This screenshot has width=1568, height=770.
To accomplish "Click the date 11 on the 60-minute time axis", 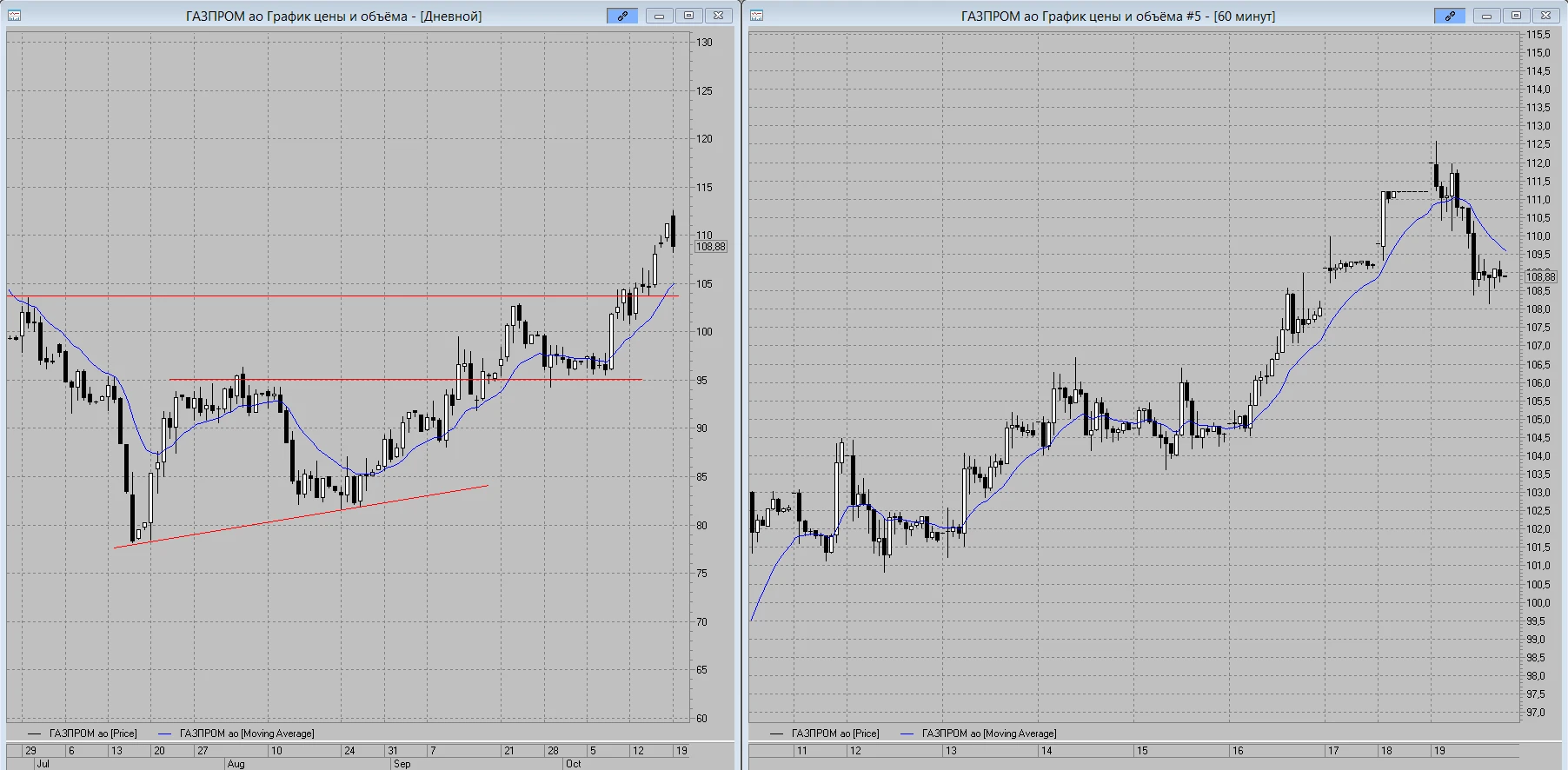I will point(801,751).
